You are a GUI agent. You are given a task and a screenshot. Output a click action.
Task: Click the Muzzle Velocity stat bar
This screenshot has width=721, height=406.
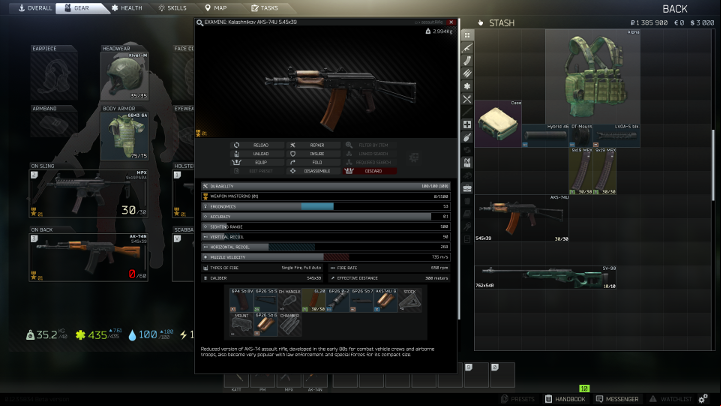[326, 257]
